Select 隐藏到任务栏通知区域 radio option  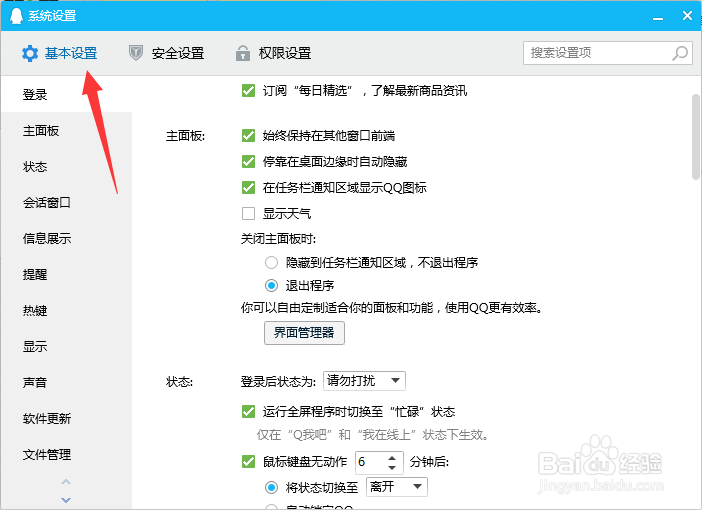click(271, 262)
